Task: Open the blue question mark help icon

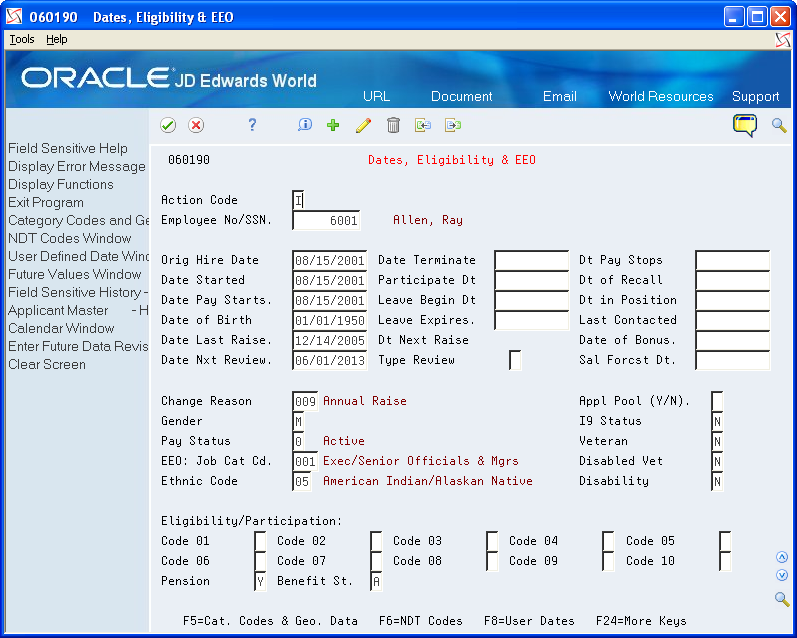Action: pos(252,125)
